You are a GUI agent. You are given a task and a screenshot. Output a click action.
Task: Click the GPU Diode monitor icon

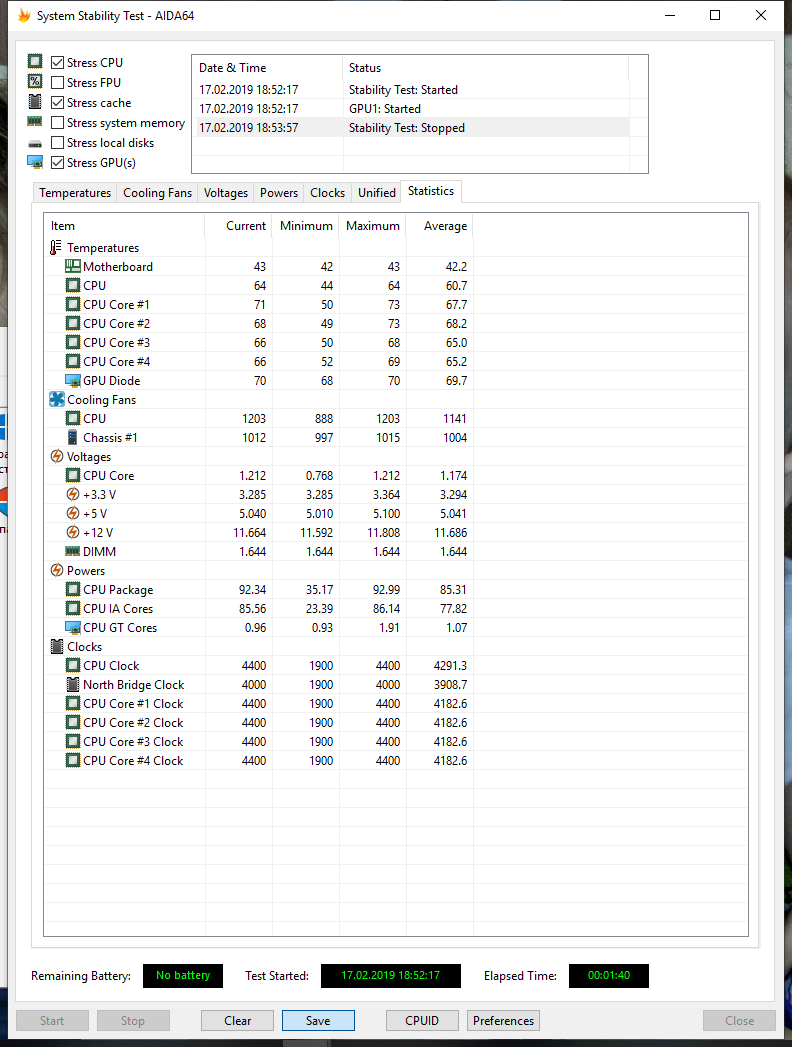(73, 381)
